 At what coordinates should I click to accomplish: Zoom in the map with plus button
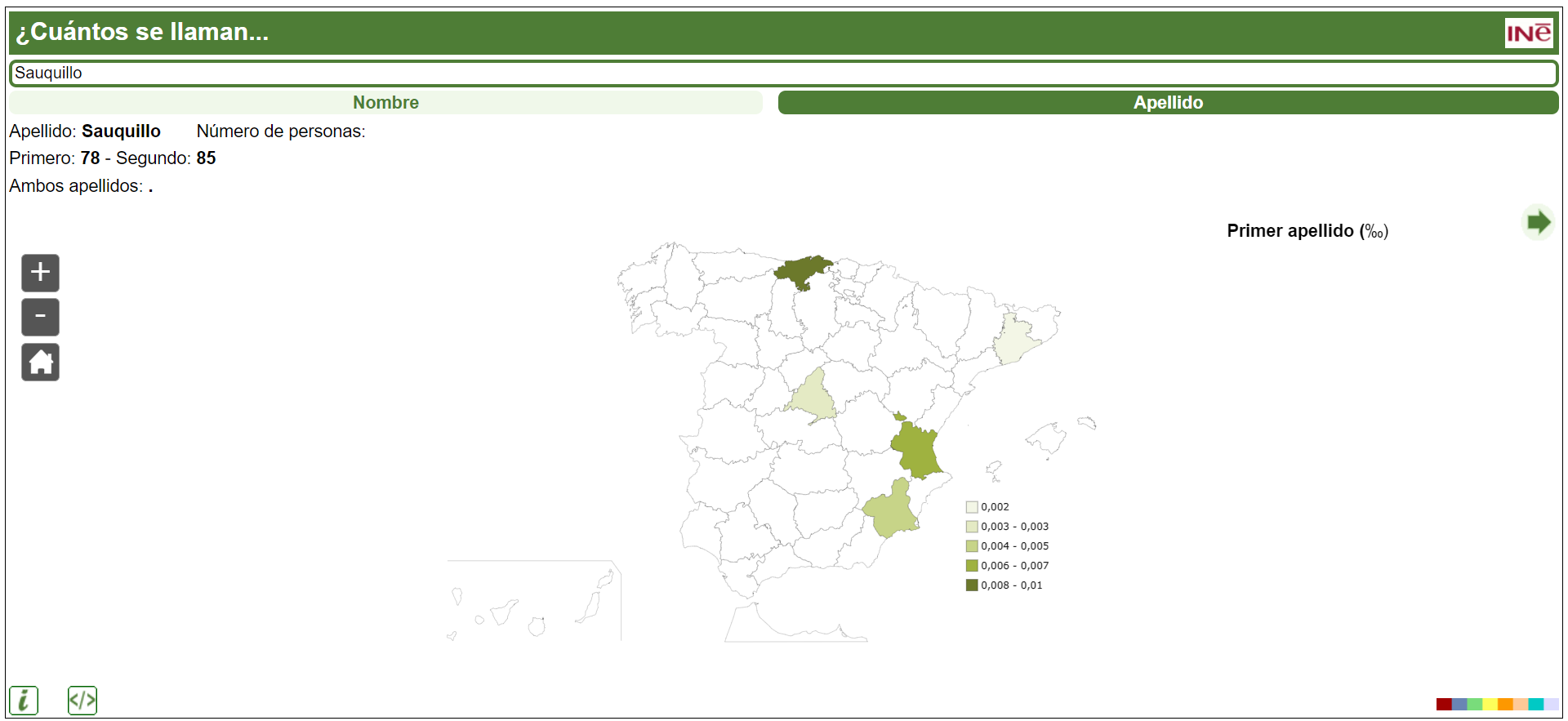tap(40, 273)
